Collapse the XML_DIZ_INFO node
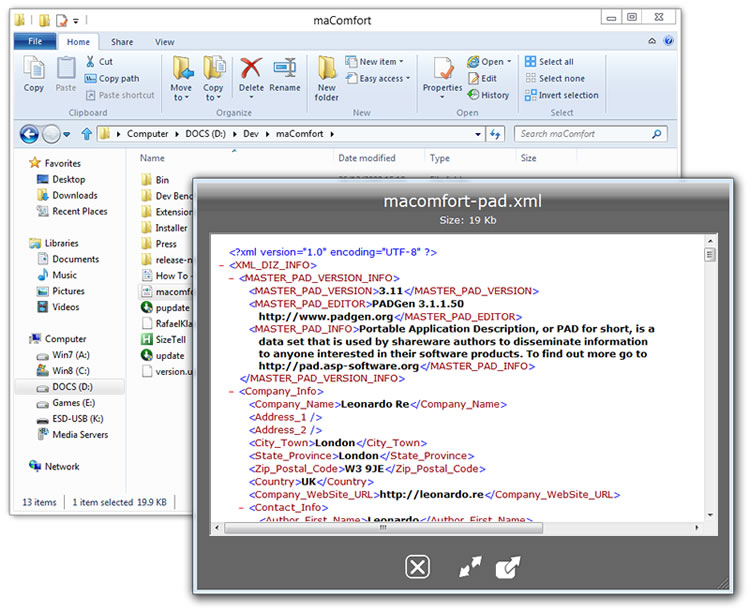 (x=222, y=265)
